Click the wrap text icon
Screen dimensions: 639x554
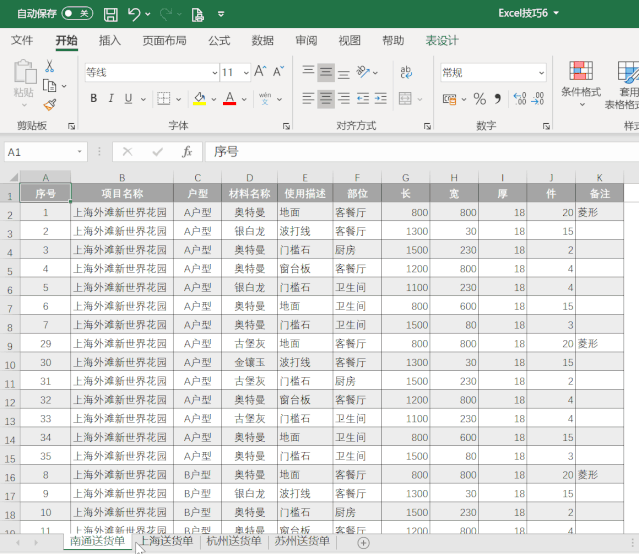(x=405, y=72)
